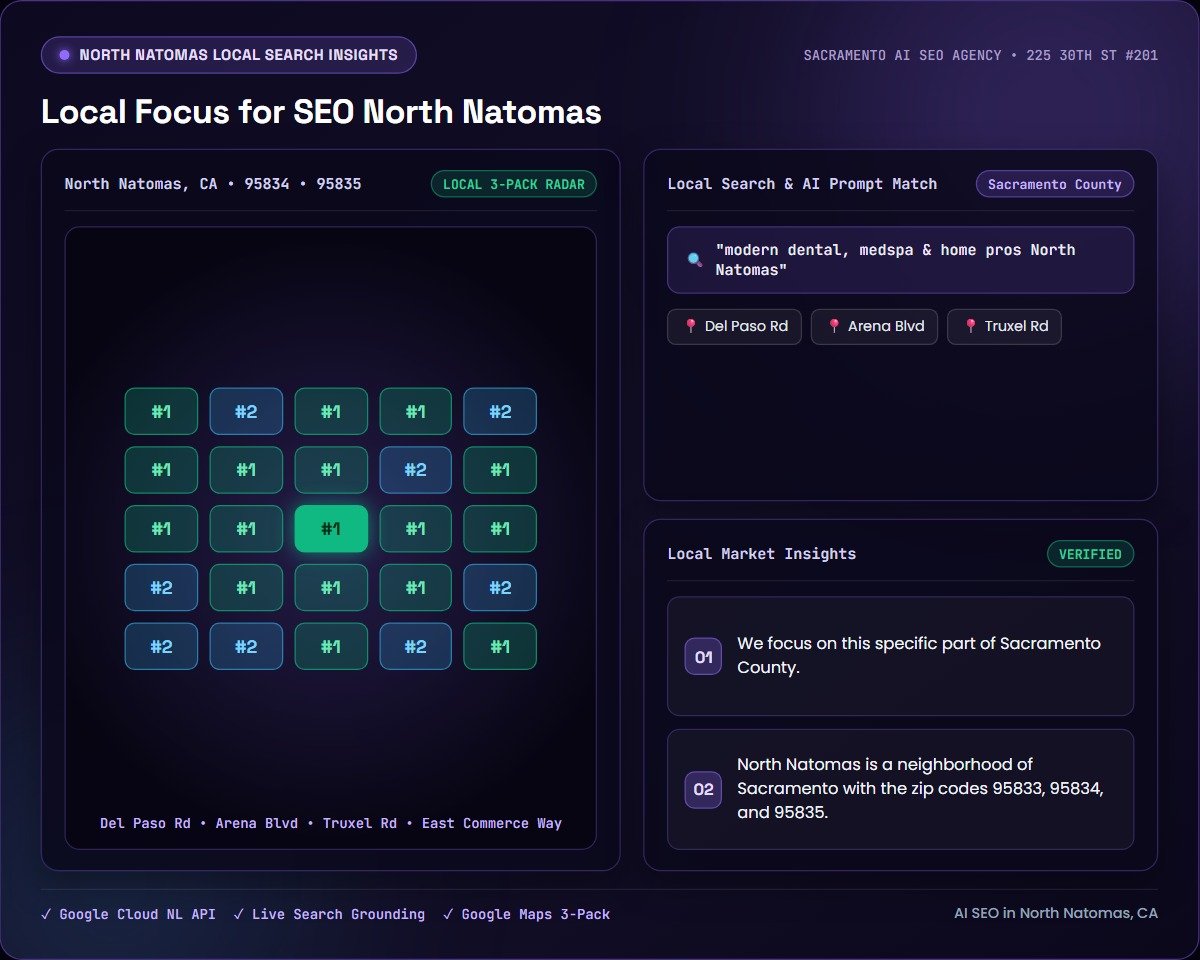Click the street list caption ending 'East Commerce Way'
The width and height of the screenshot is (1200, 960).
coord(331,824)
